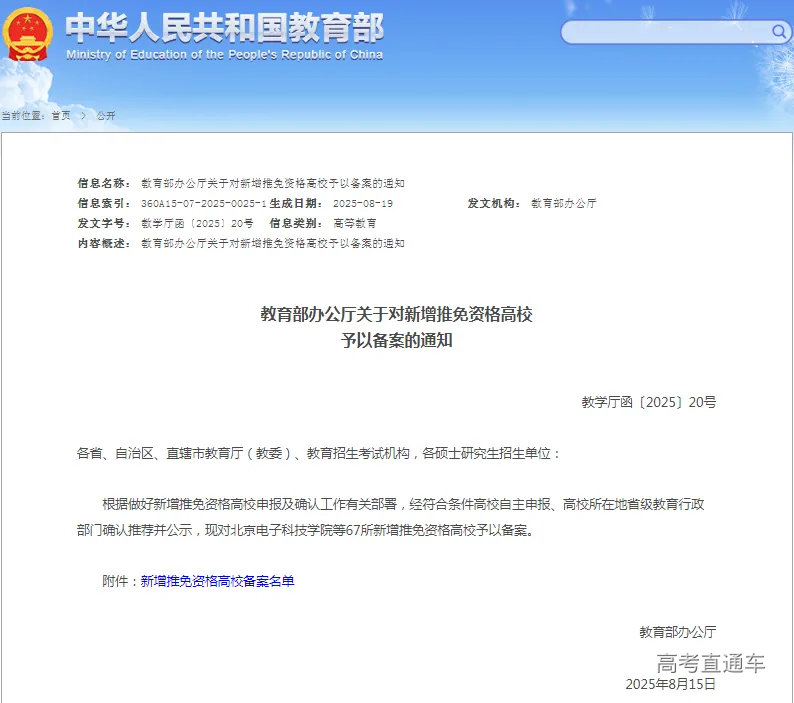Click the 生成日期 label
Image resolution: width=794 pixels, height=703 pixels.
pos(296,204)
